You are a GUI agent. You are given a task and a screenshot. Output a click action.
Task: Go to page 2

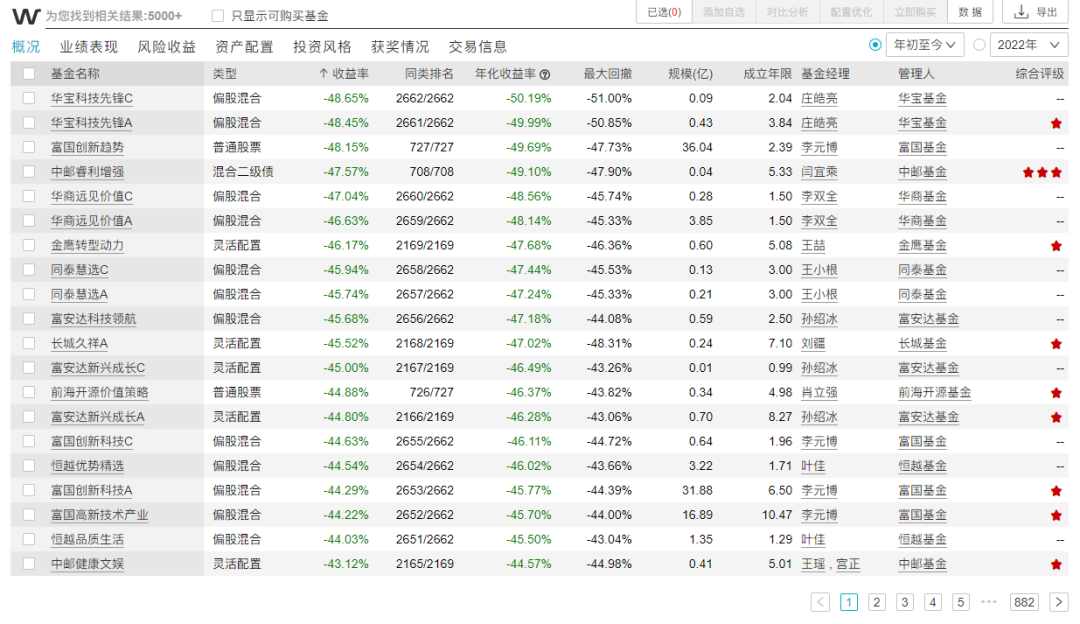point(876,602)
